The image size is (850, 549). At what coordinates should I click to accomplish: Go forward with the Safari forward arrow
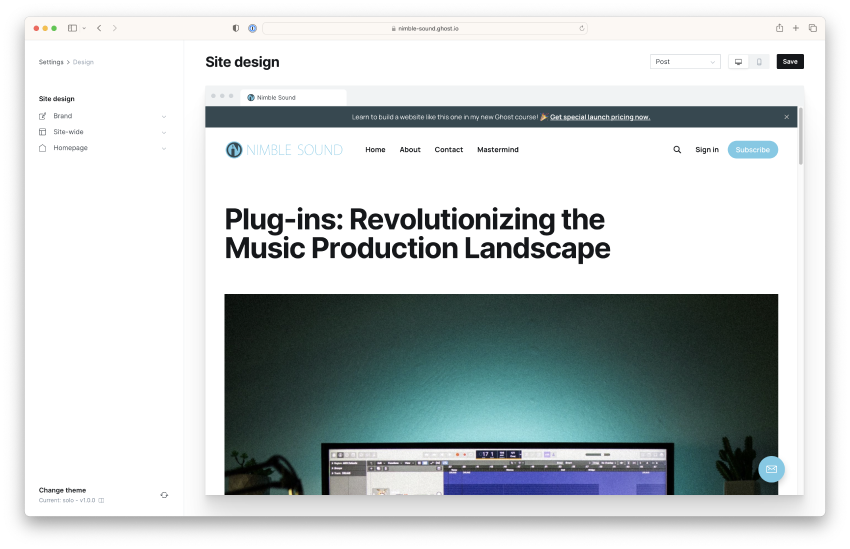point(114,28)
